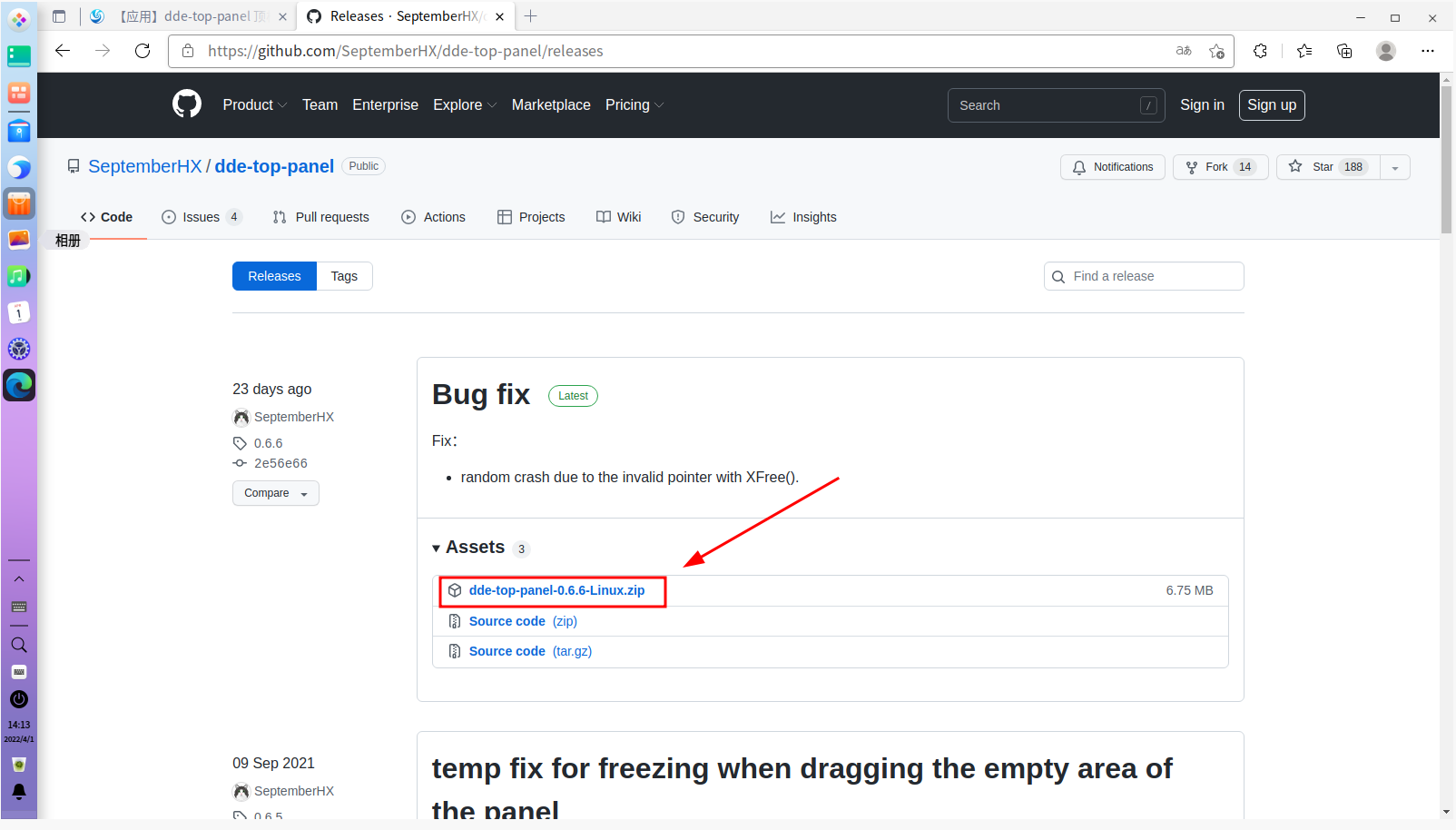Open a new browser tab
This screenshot has height=830, width=1456.
tap(531, 16)
